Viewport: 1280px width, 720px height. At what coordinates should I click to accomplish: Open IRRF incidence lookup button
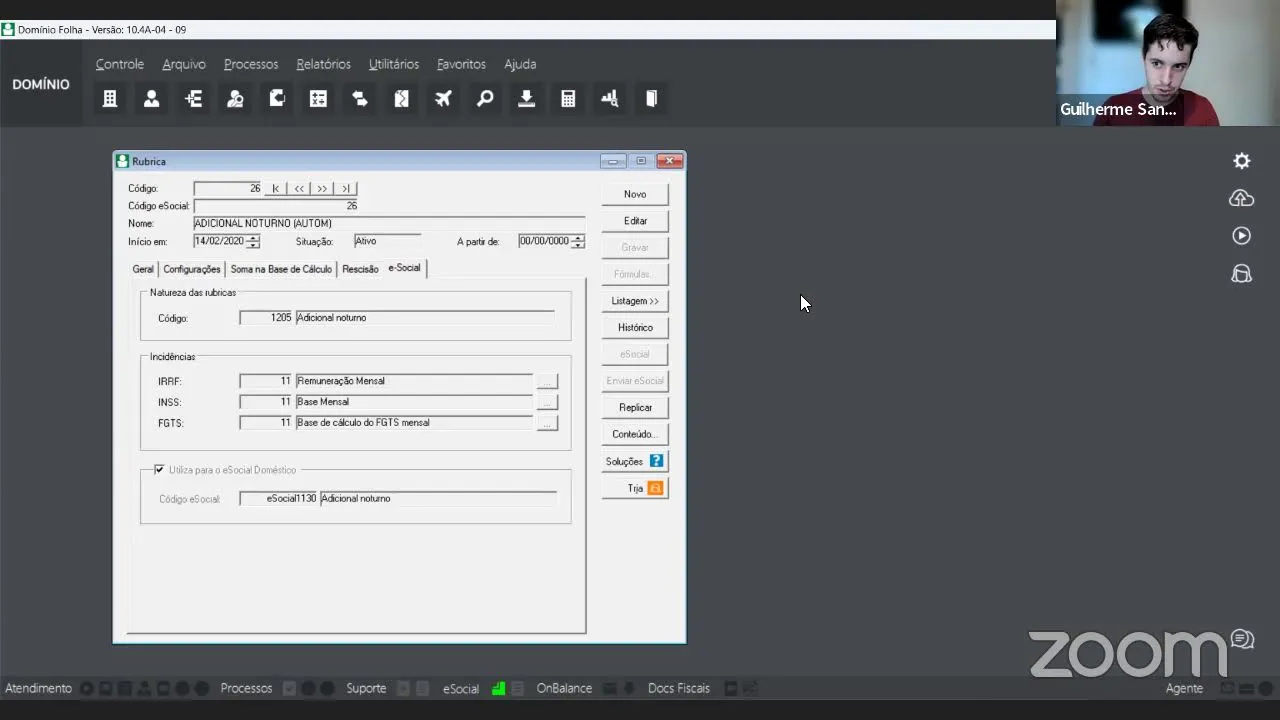(x=547, y=381)
